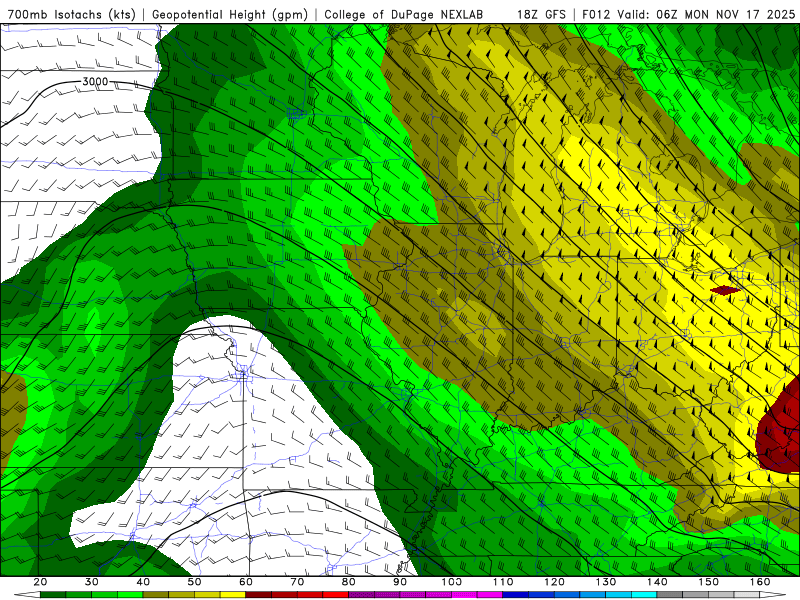The image size is (800, 600).
Task: Click the 160 knot scale label
Action: (x=760, y=582)
